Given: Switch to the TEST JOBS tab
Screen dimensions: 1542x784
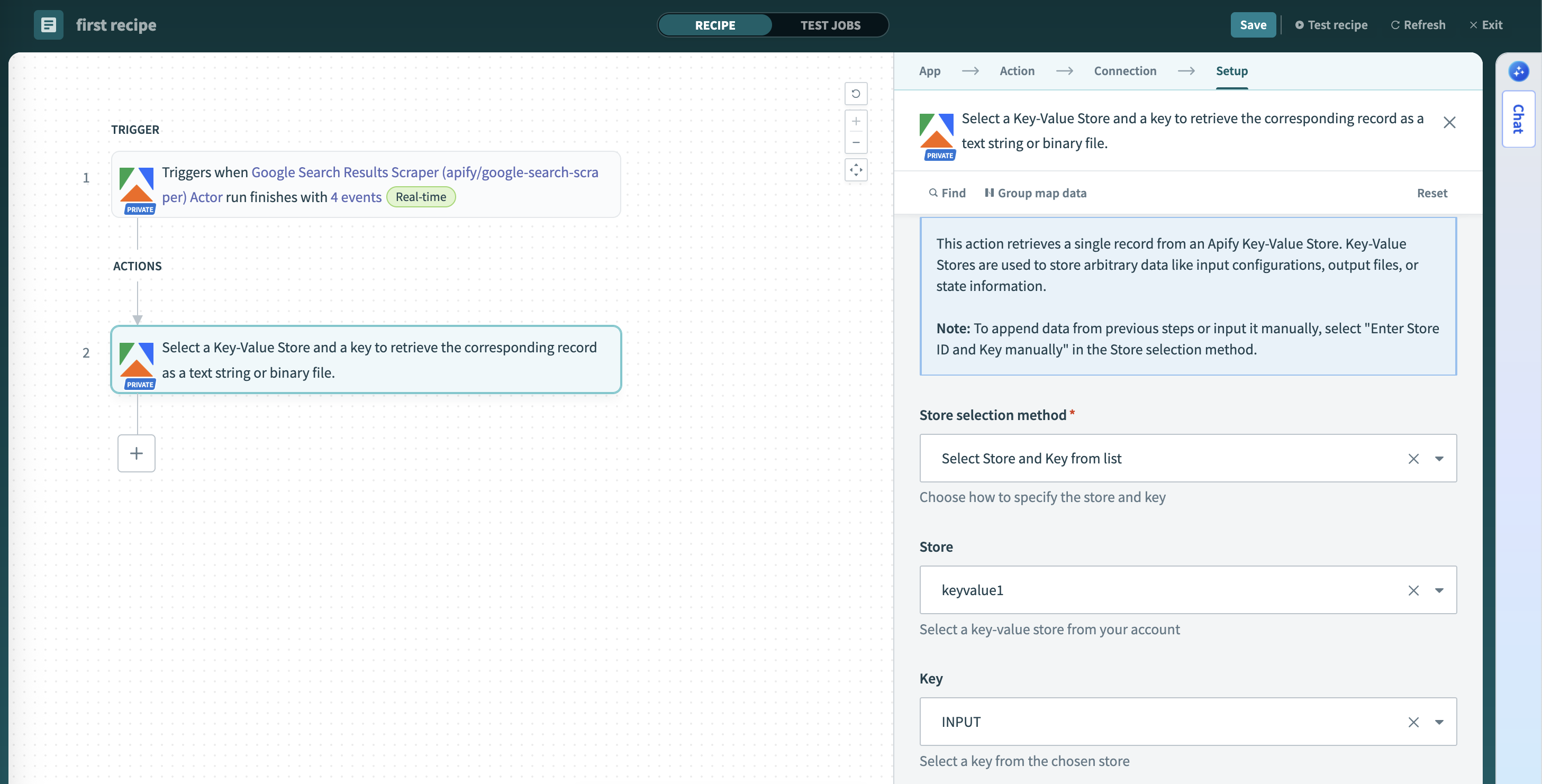Looking at the screenshot, I should click(x=830, y=25).
